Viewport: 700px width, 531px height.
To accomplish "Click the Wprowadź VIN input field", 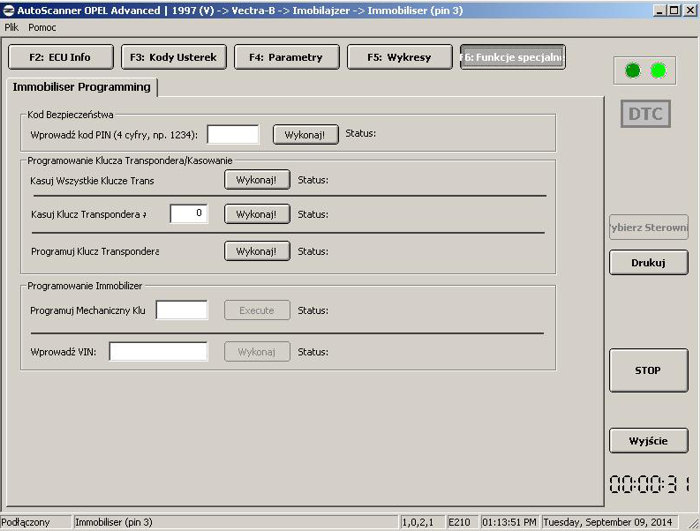I will pyautogui.click(x=158, y=351).
